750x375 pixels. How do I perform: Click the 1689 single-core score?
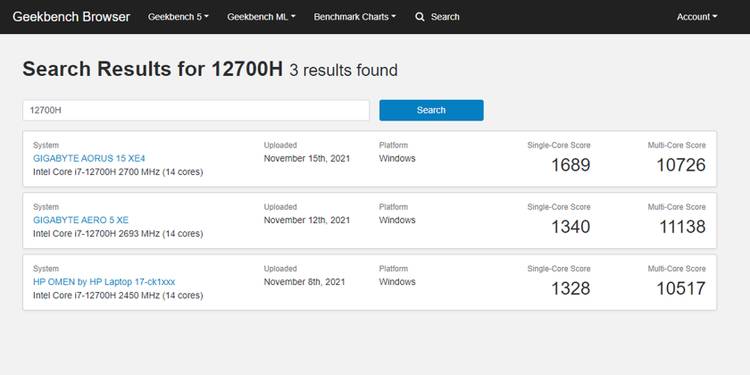pos(571,165)
